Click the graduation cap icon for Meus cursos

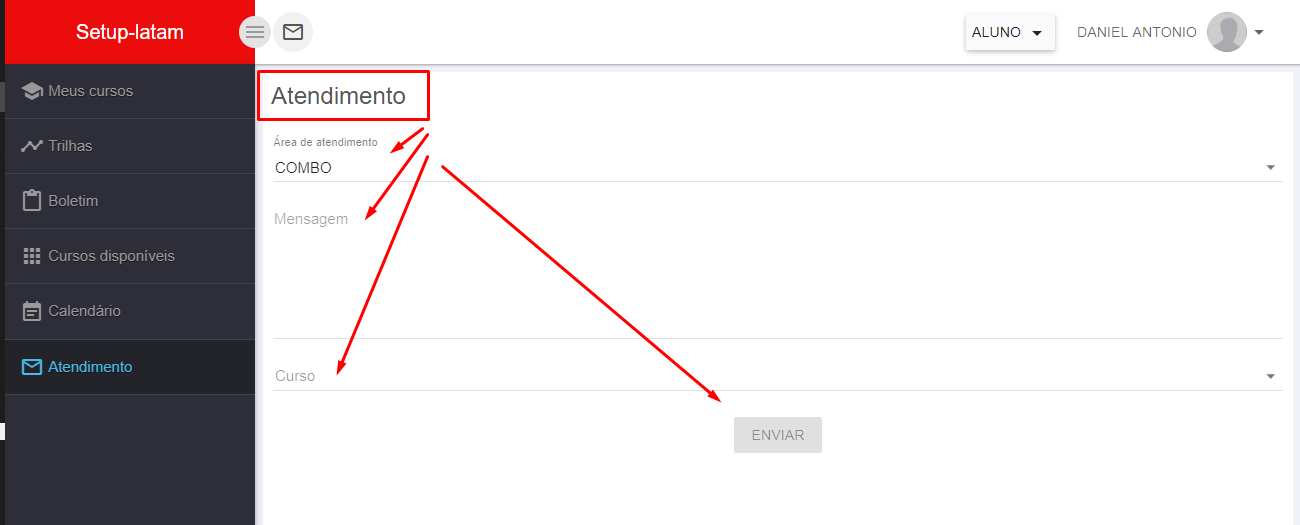pos(32,91)
